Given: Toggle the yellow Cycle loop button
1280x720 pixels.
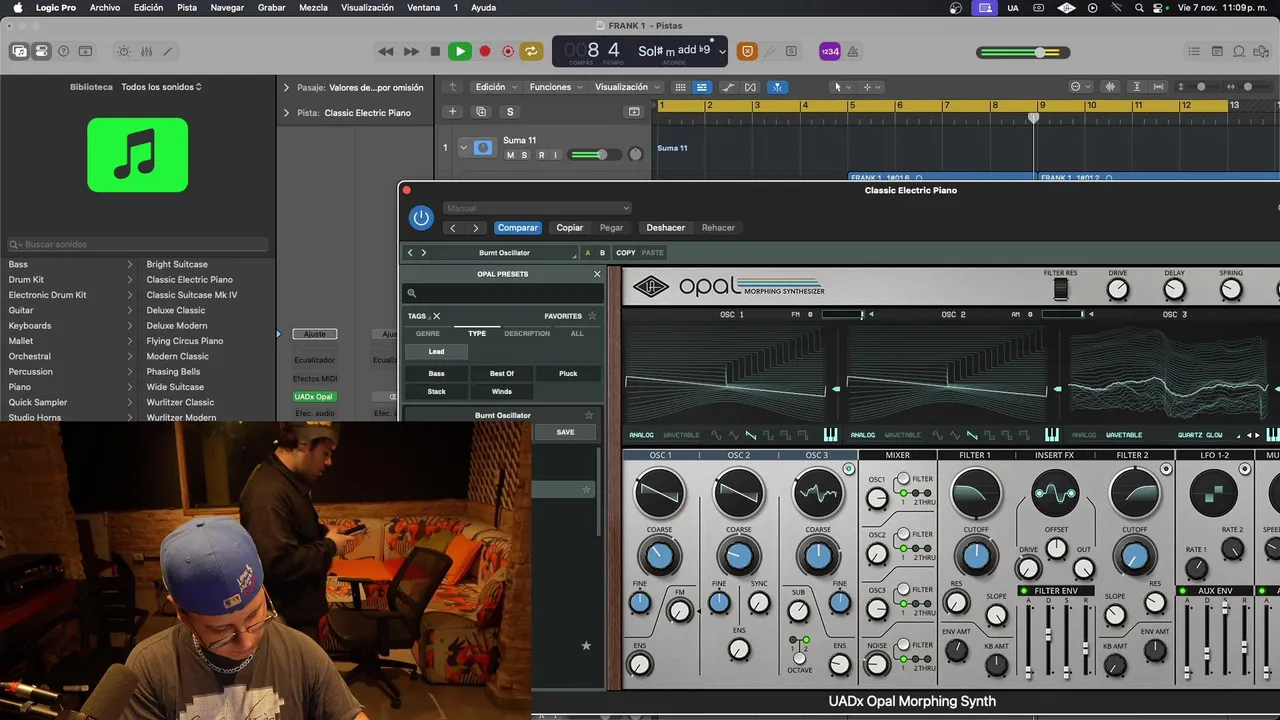Looking at the screenshot, I should pyautogui.click(x=531, y=51).
